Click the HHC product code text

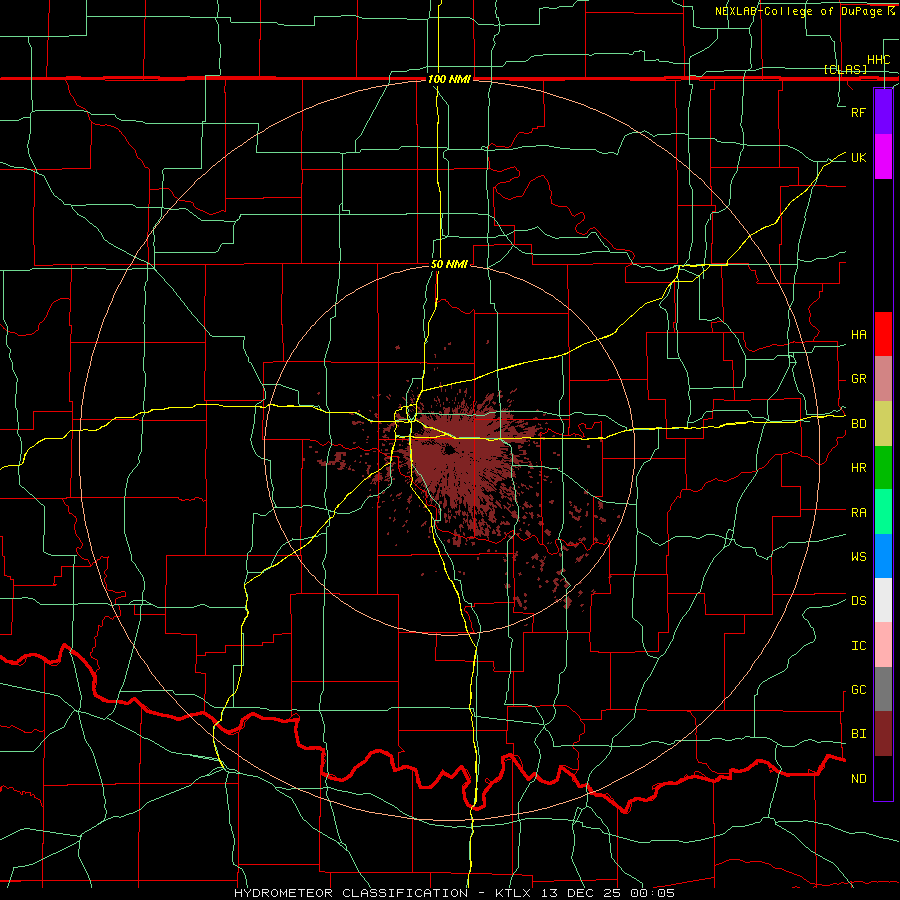(878, 60)
